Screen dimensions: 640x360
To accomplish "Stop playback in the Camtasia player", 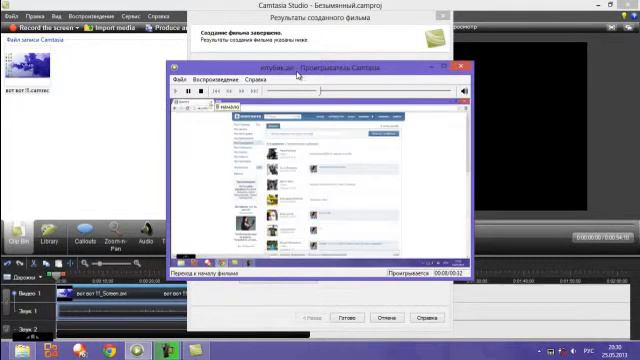I will coord(201,91).
